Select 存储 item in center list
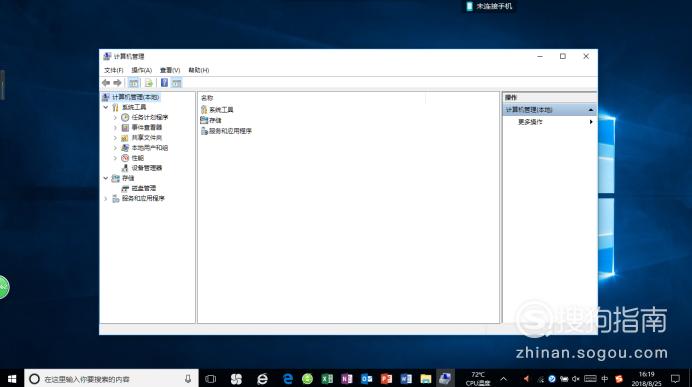 point(211,120)
